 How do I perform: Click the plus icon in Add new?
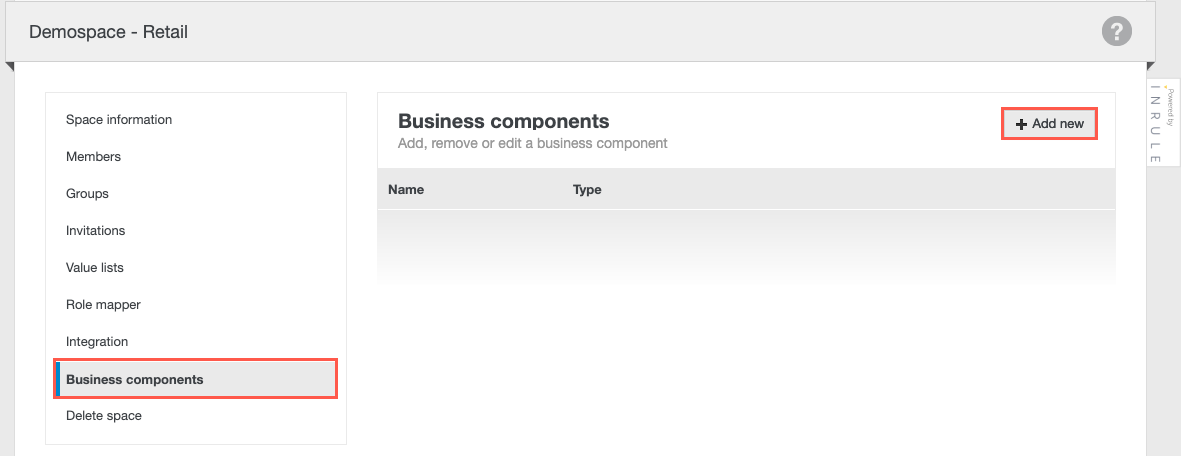[x=1021, y=124]
